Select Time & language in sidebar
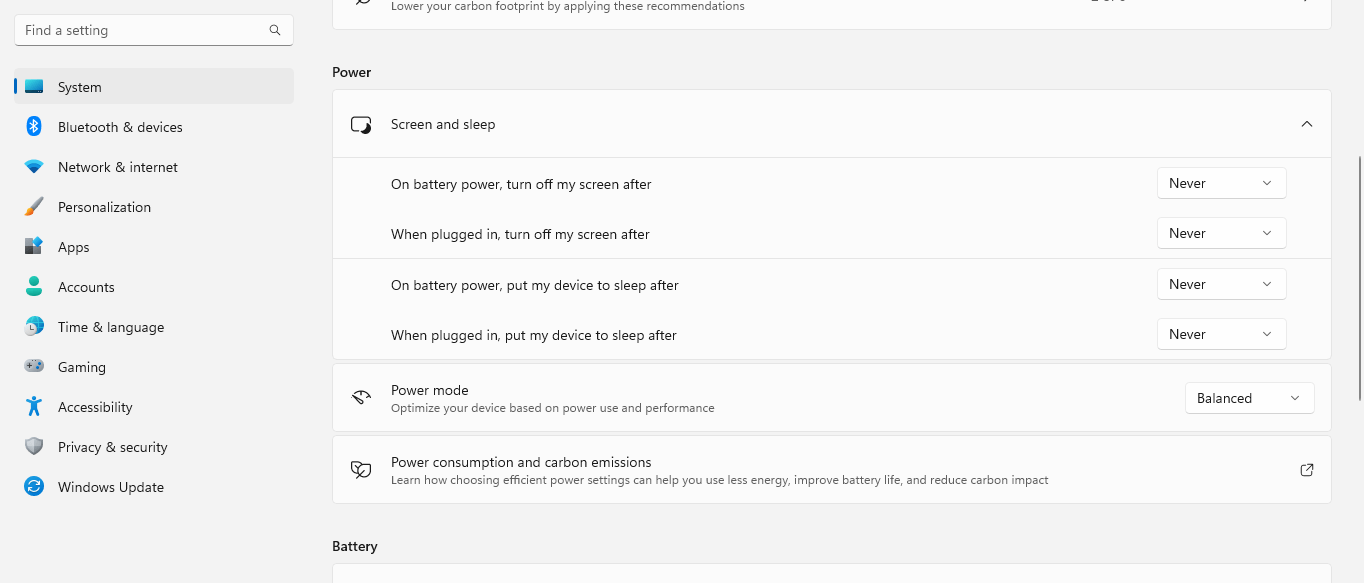1364x583 pixels. [x=110, y=326]
